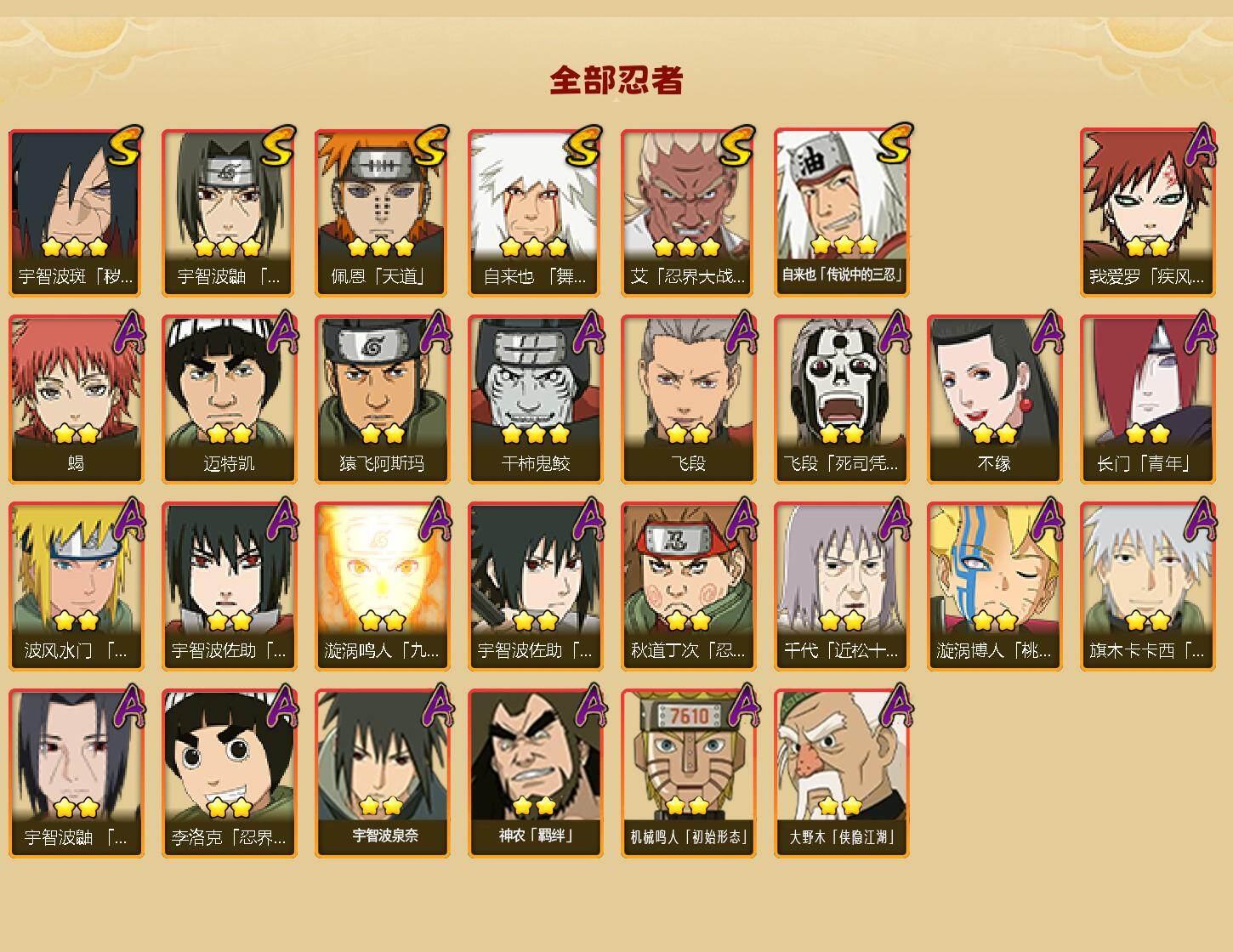Select the 长门「青年」 card
The height and width of the screenshot is (952, 1233).
point(1147,399)
